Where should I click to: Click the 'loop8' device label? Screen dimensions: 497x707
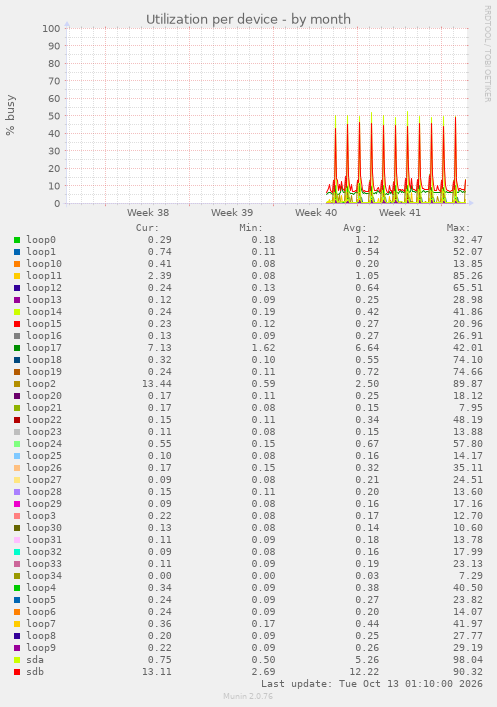pos(41,636)
